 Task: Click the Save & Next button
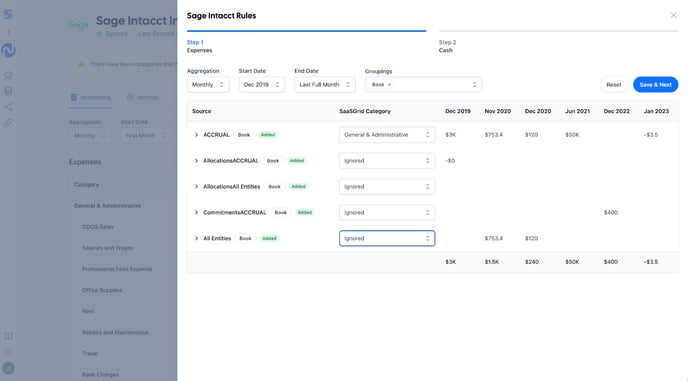coord(656,85)
